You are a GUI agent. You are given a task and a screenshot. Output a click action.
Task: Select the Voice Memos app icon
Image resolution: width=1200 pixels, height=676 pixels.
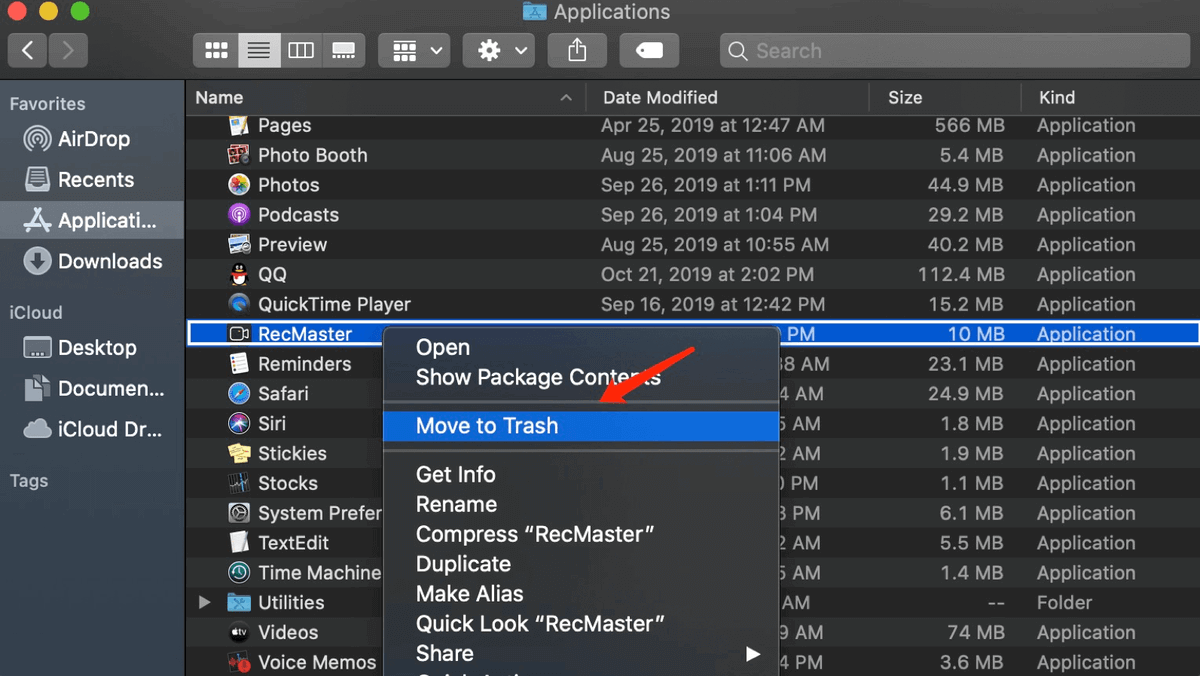click(x=238, y=662)
